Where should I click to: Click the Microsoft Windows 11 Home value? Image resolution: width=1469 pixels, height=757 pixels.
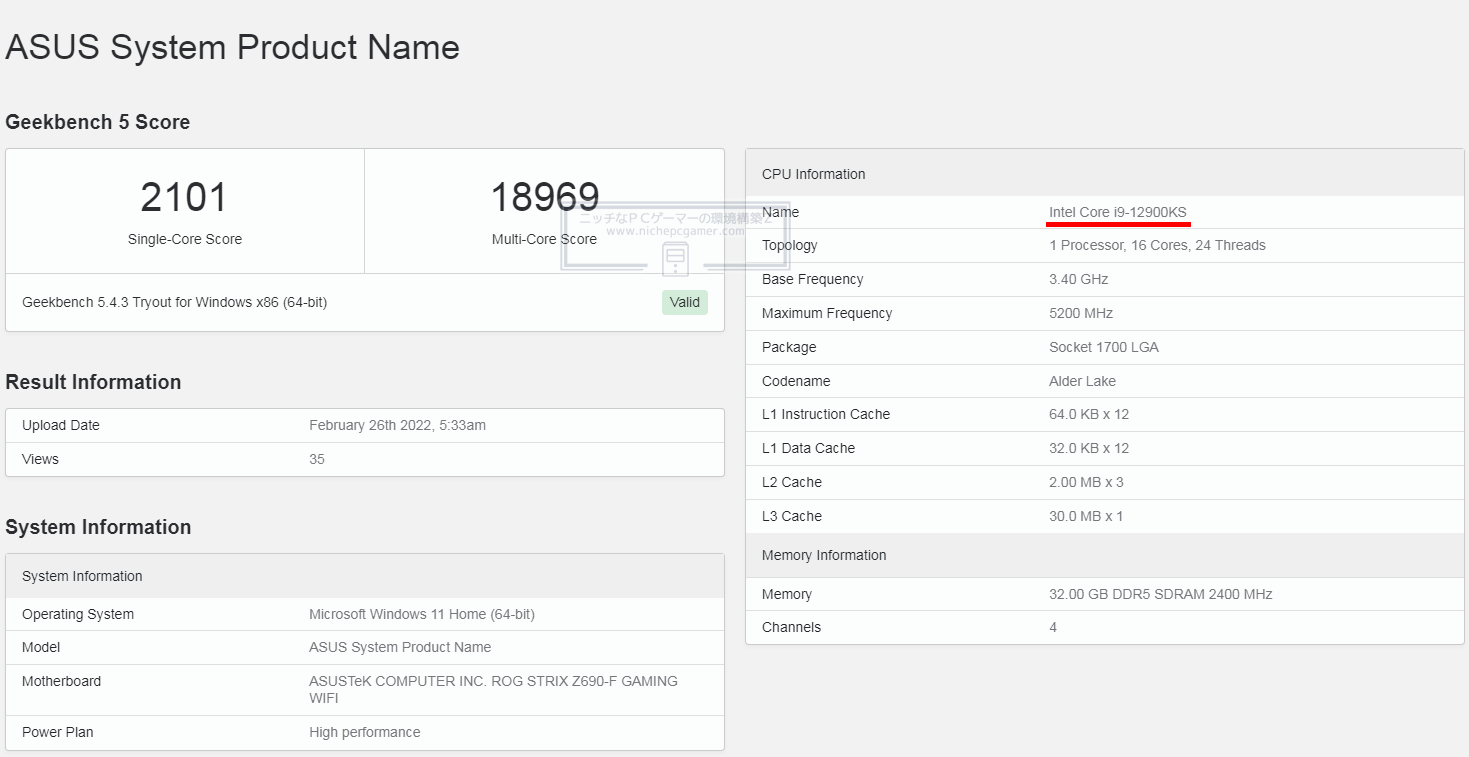tap(421, 614)
